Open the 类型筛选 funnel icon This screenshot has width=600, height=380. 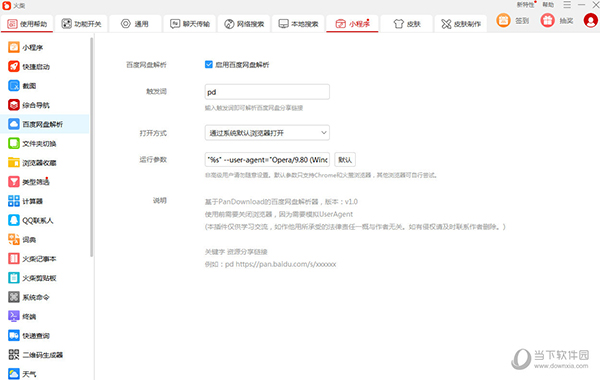14,181
